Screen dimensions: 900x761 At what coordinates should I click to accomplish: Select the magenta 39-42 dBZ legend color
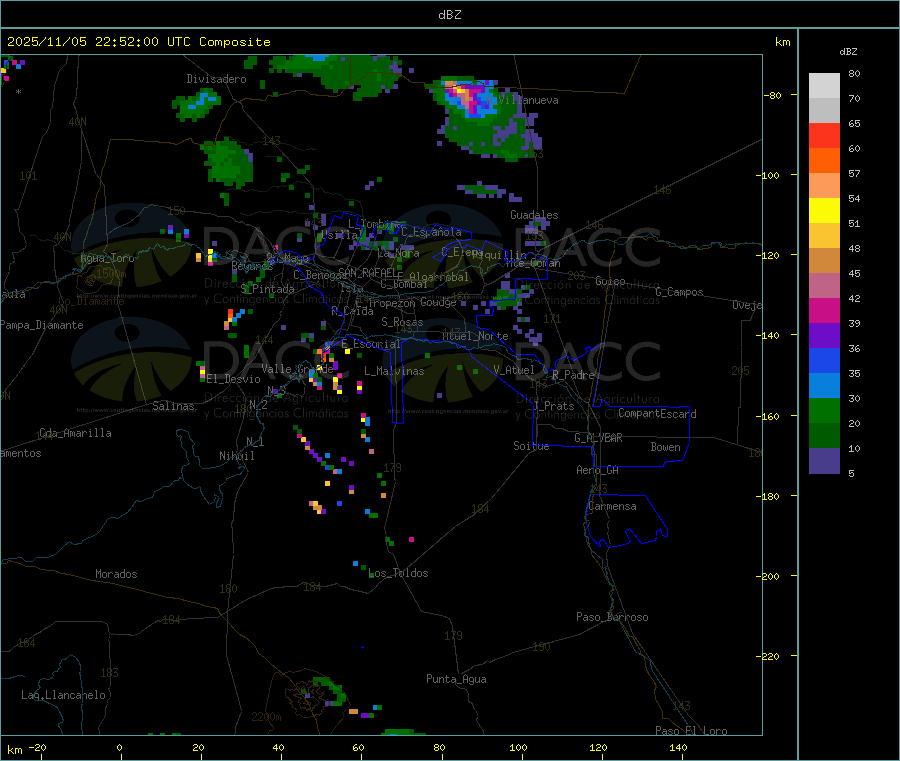824,310
